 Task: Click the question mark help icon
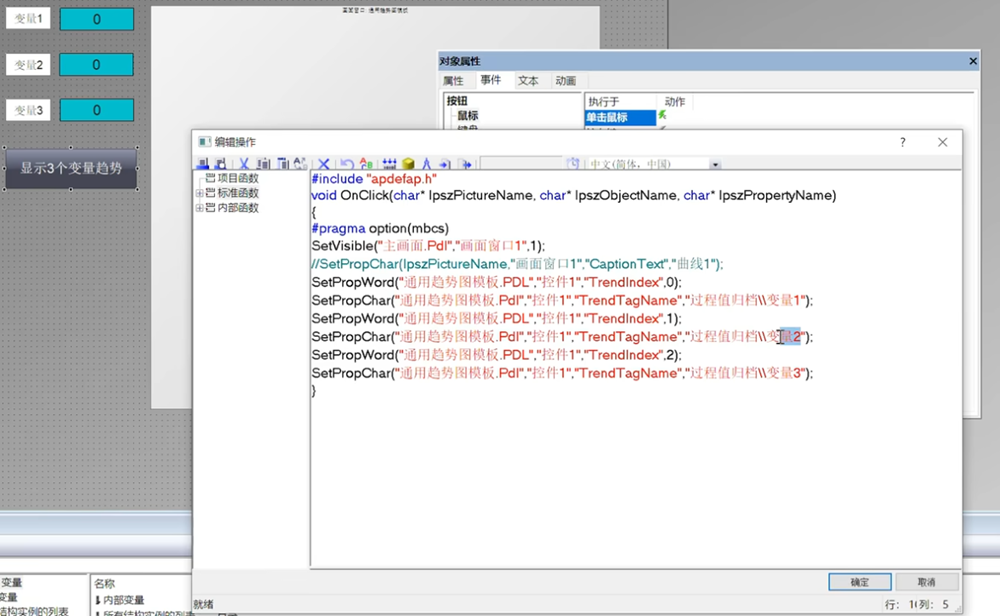(x=902, y=143)
